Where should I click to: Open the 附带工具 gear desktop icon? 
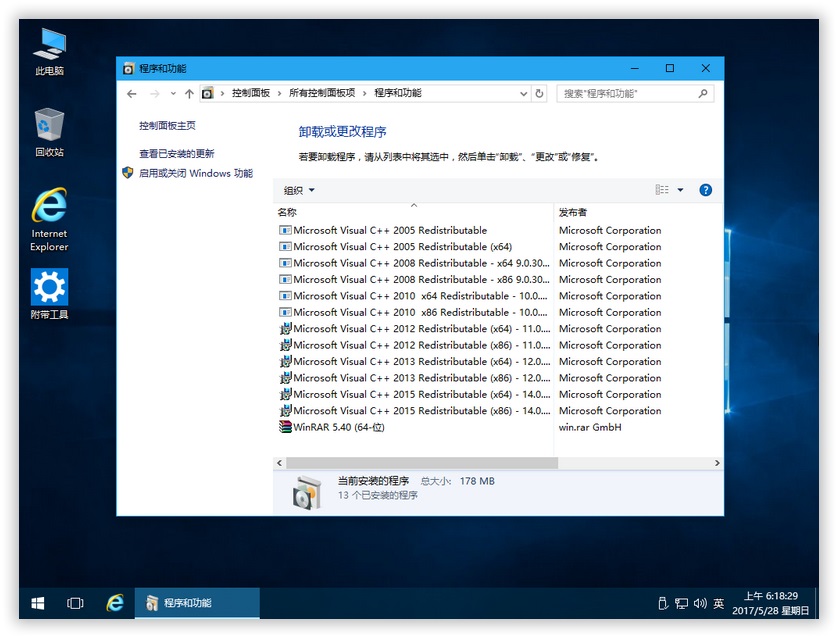(49, 294)
